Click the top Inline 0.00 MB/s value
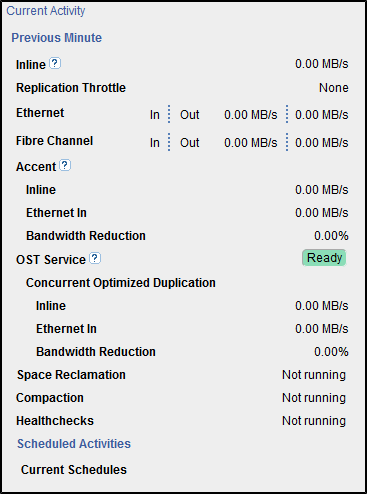The image size is (367, 494). (322, 64)
